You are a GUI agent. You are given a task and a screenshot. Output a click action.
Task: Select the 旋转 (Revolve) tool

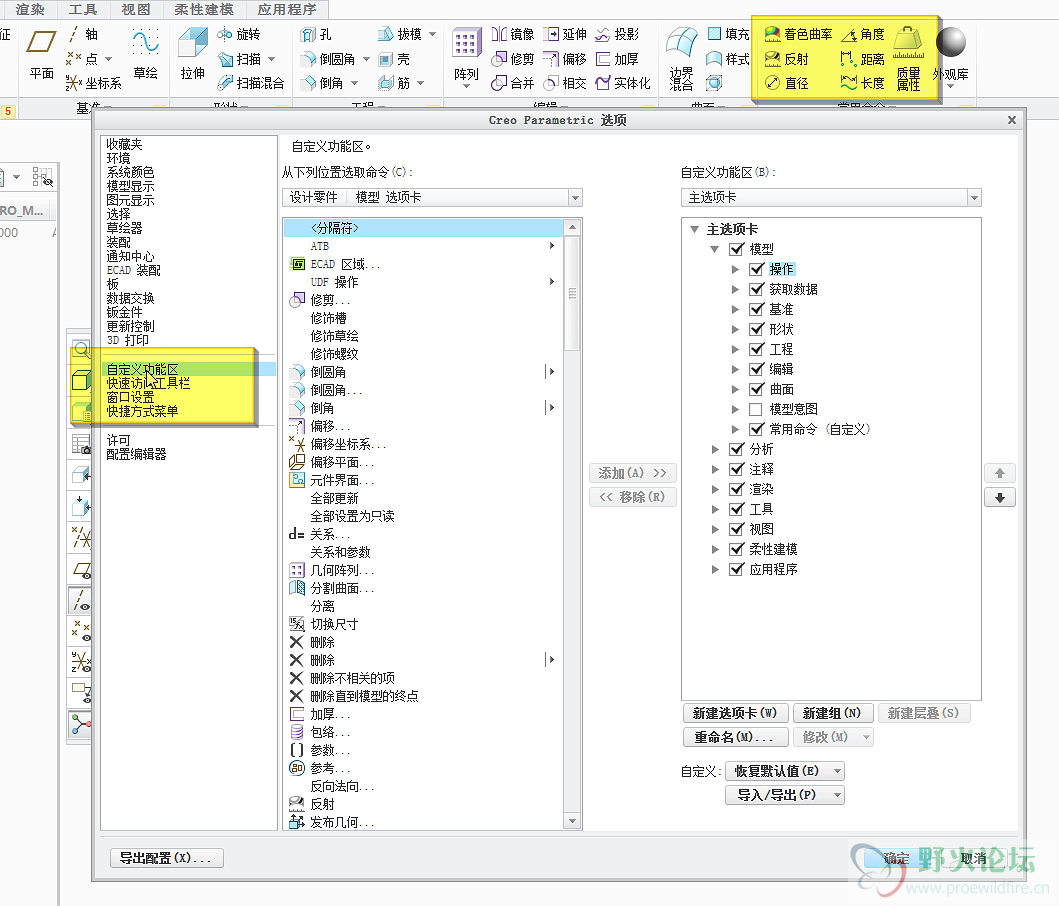(239, 34)
